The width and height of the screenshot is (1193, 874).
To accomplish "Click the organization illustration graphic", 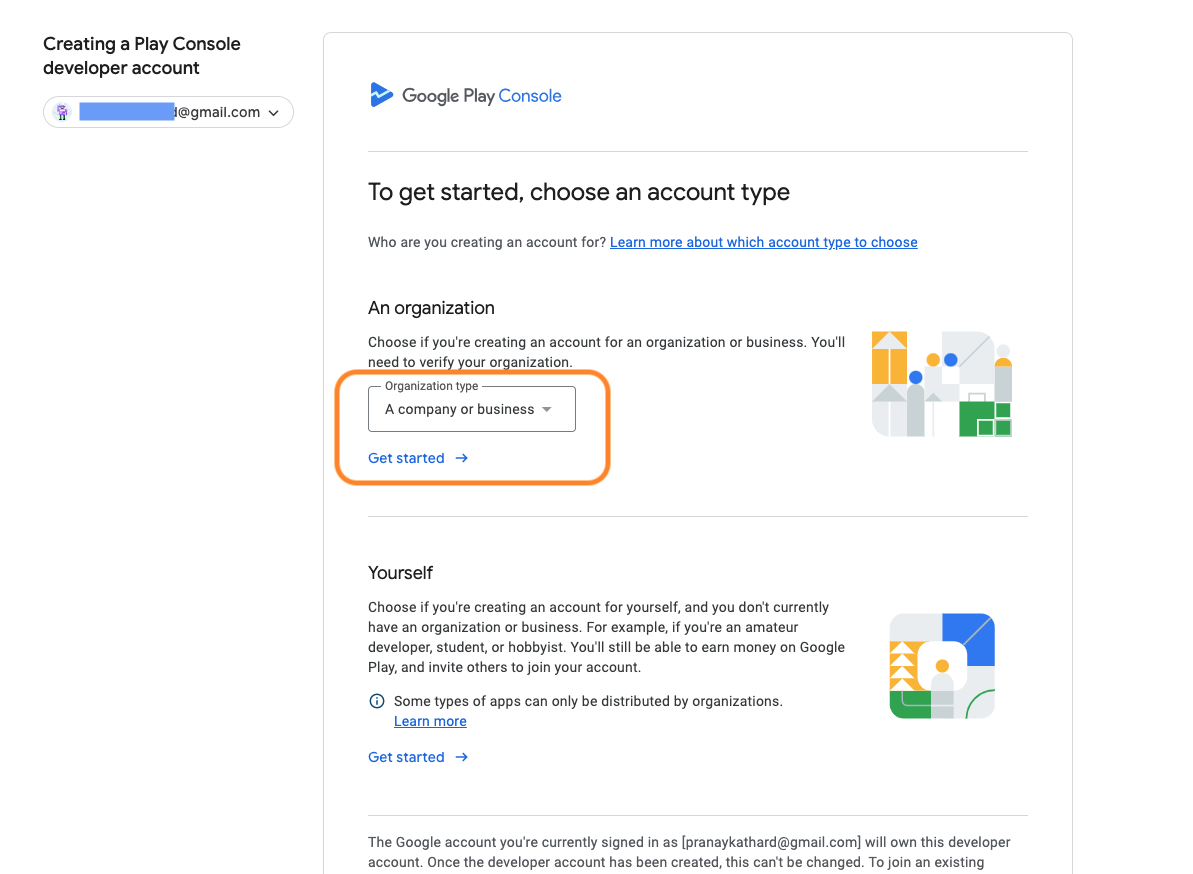I will pyautogui.click(x=942, y=384).
